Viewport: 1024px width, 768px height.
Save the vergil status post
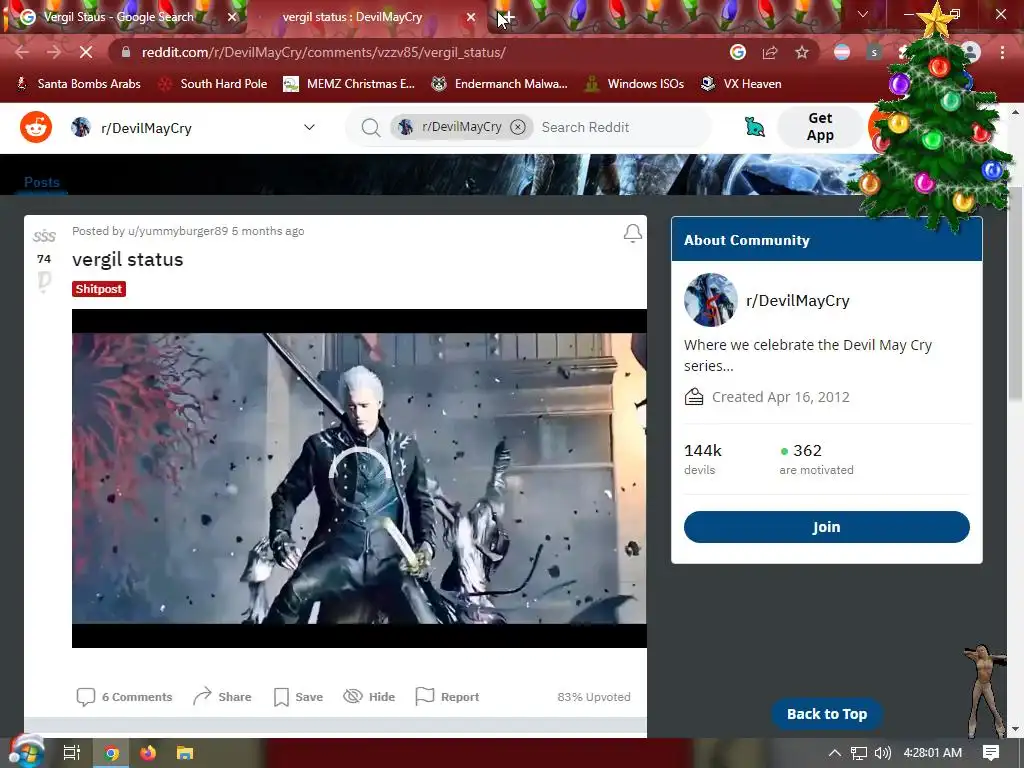click(298, 697)
